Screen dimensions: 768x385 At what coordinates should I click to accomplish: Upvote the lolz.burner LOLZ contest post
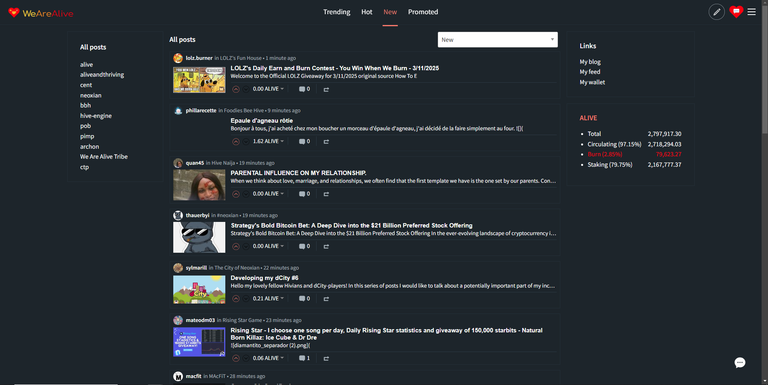click(236, 89)
